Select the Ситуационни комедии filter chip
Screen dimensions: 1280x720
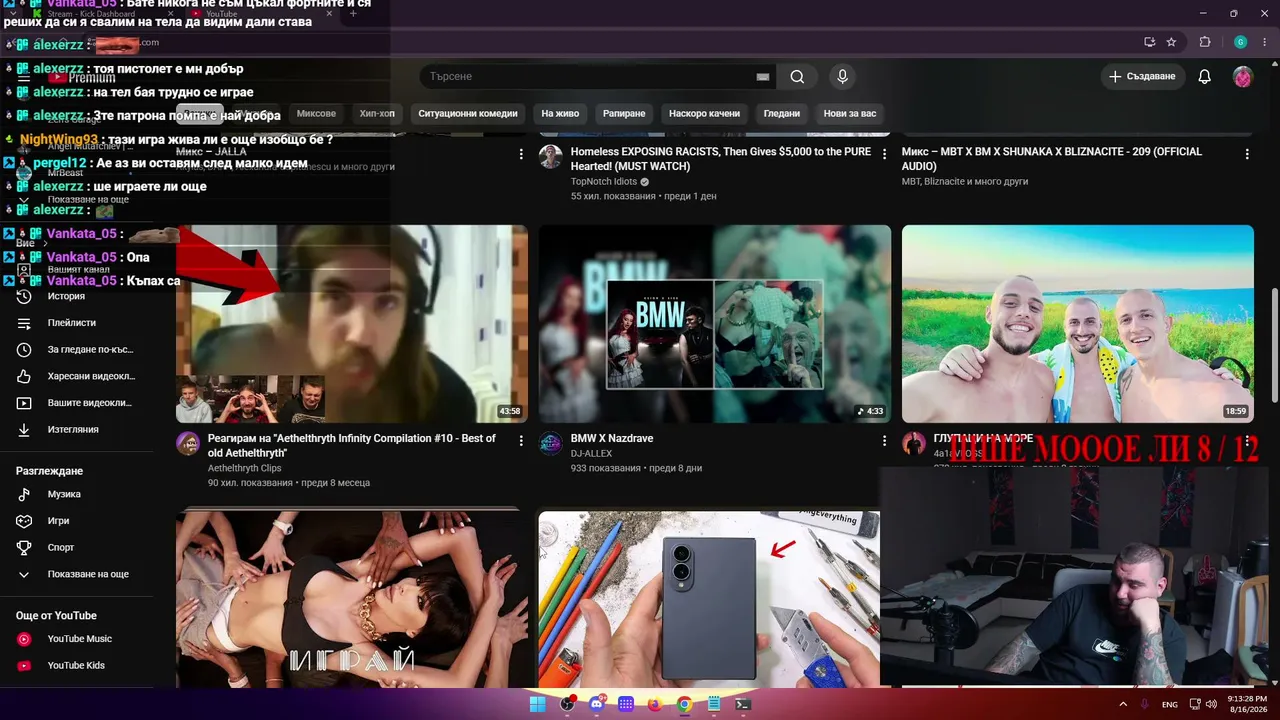tap(468, 114)
